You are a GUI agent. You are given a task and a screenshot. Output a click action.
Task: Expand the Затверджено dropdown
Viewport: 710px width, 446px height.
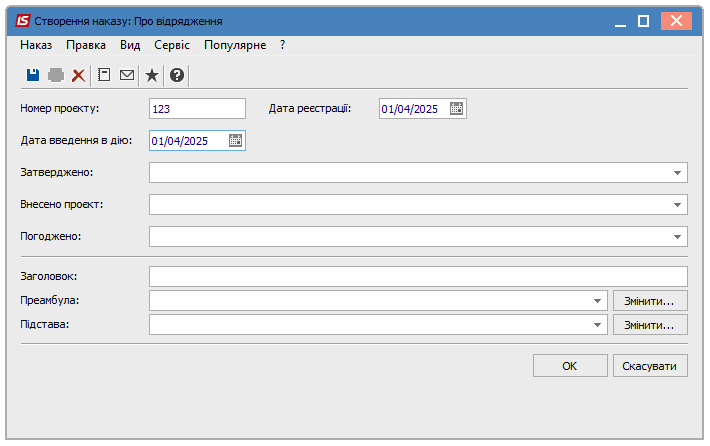click(677, 173)
